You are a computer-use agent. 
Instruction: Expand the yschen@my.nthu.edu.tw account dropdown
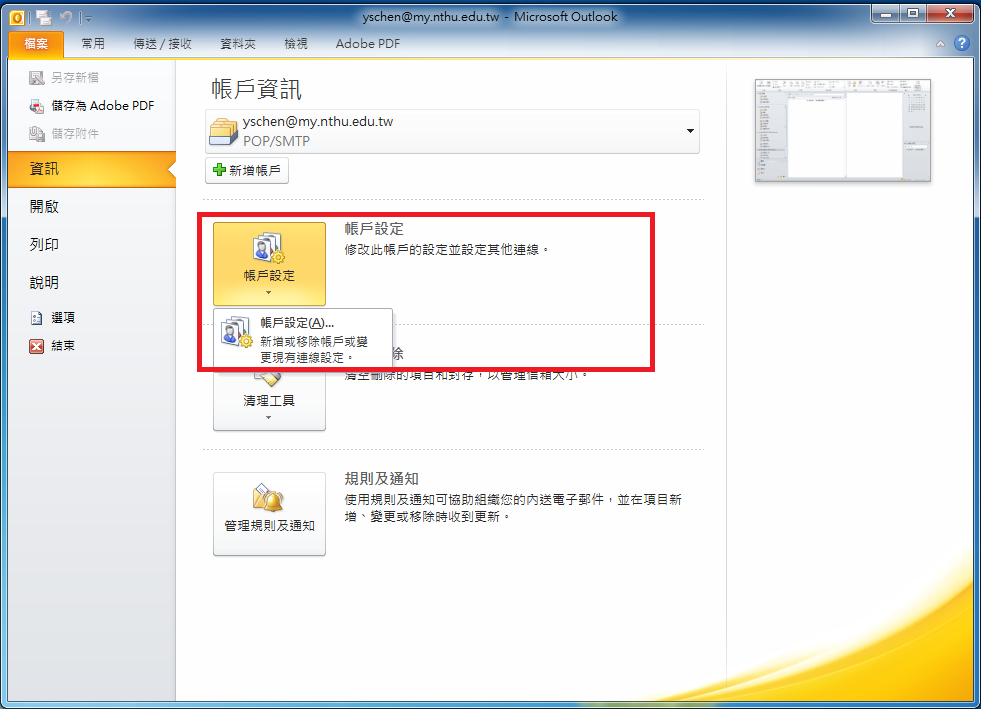[x=689, y=131]
